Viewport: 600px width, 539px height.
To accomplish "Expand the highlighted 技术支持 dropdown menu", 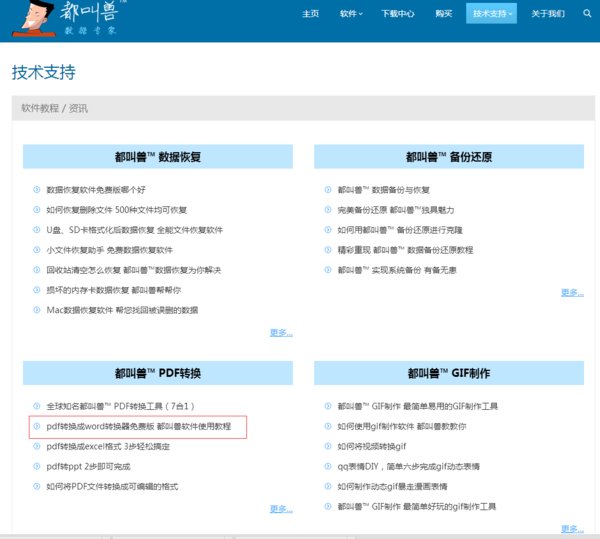I will (491, 13).
